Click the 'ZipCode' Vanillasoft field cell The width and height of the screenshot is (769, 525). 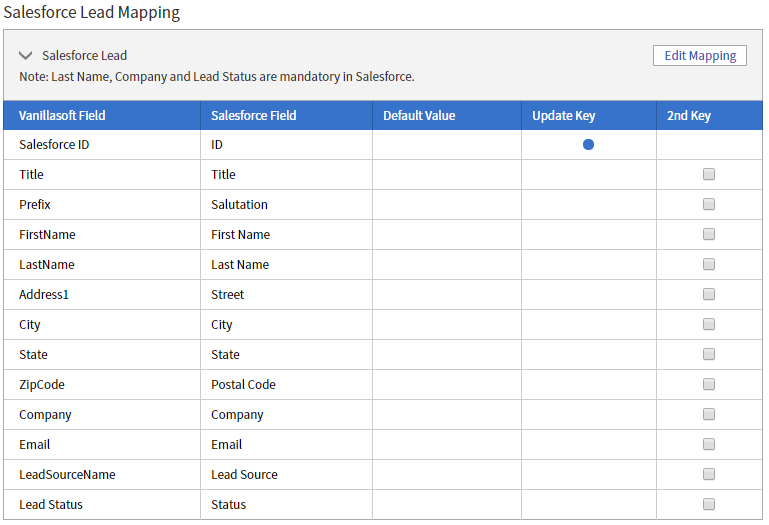(102, 384)
